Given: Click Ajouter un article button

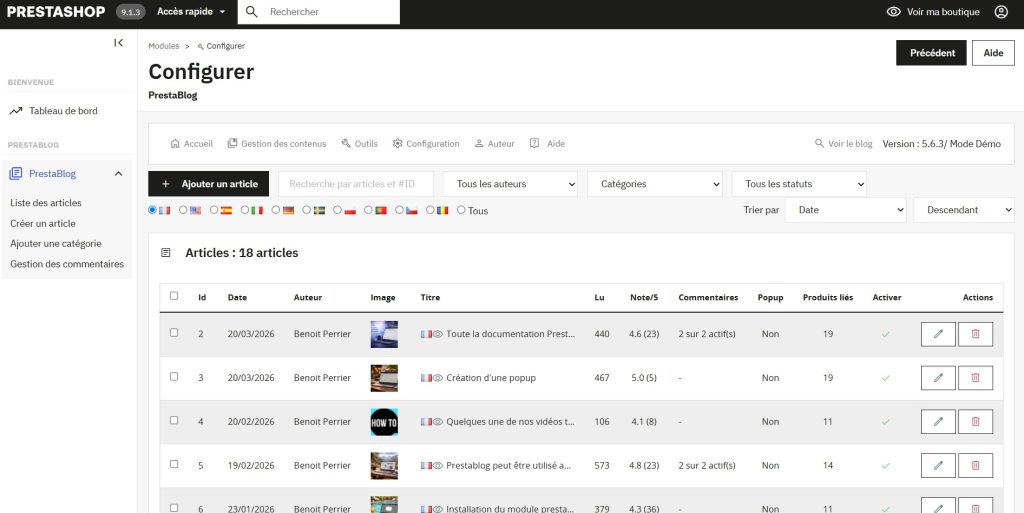Looking at the screenshot, I should 208,184.
